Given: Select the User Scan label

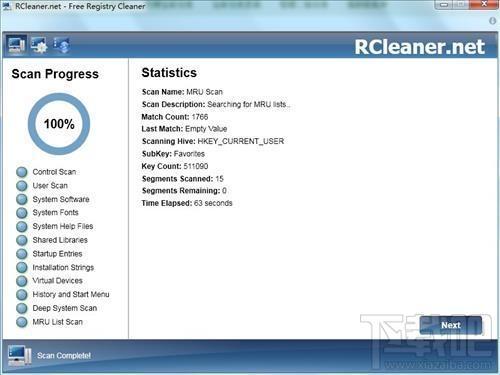Looking at the screenshot, I should click(x=50, y=186).
